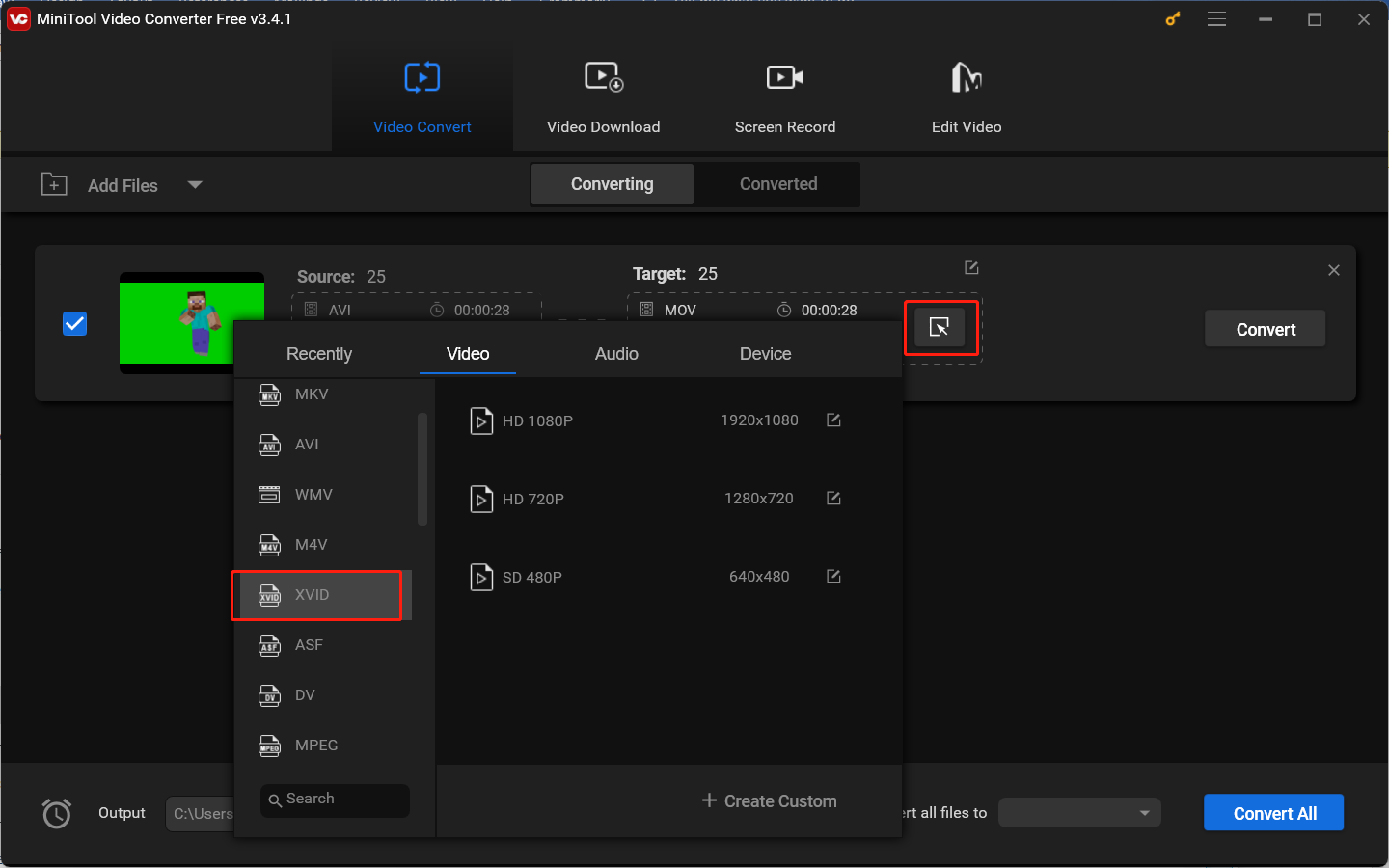Open the Edit Video tab

click(x=967, y=98)
